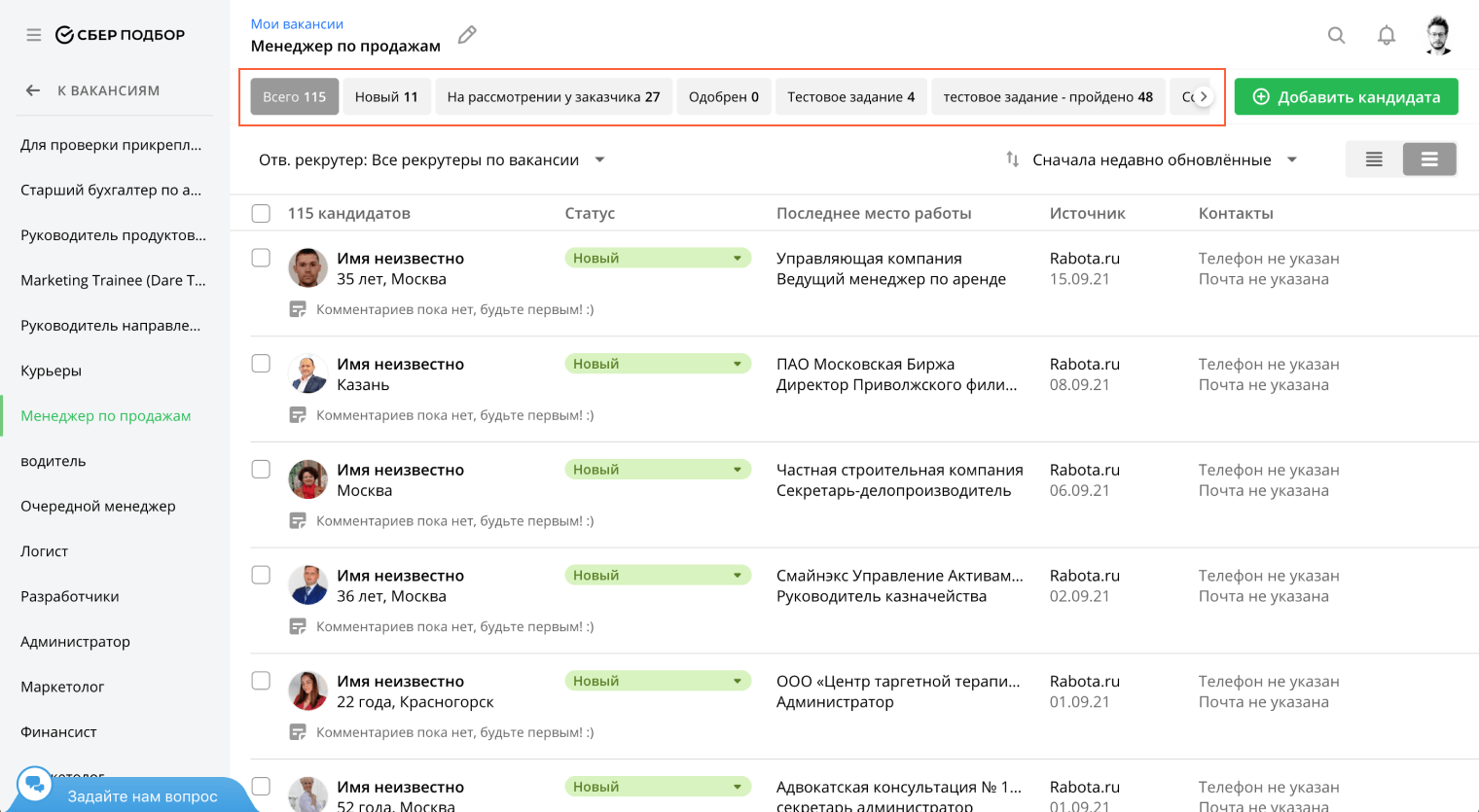Tick the select-all candidates checkbox
The height and width of the screenshot is (812, 1479).
[261, 213]
